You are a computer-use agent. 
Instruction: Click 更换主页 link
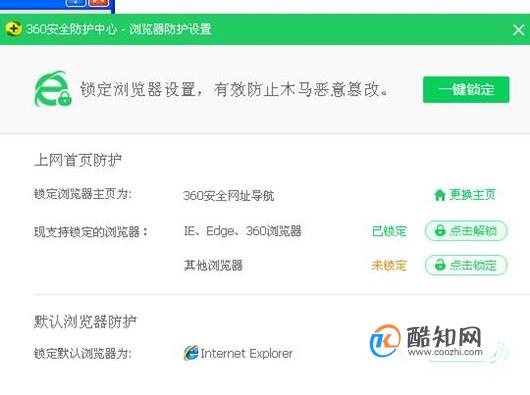472,195
